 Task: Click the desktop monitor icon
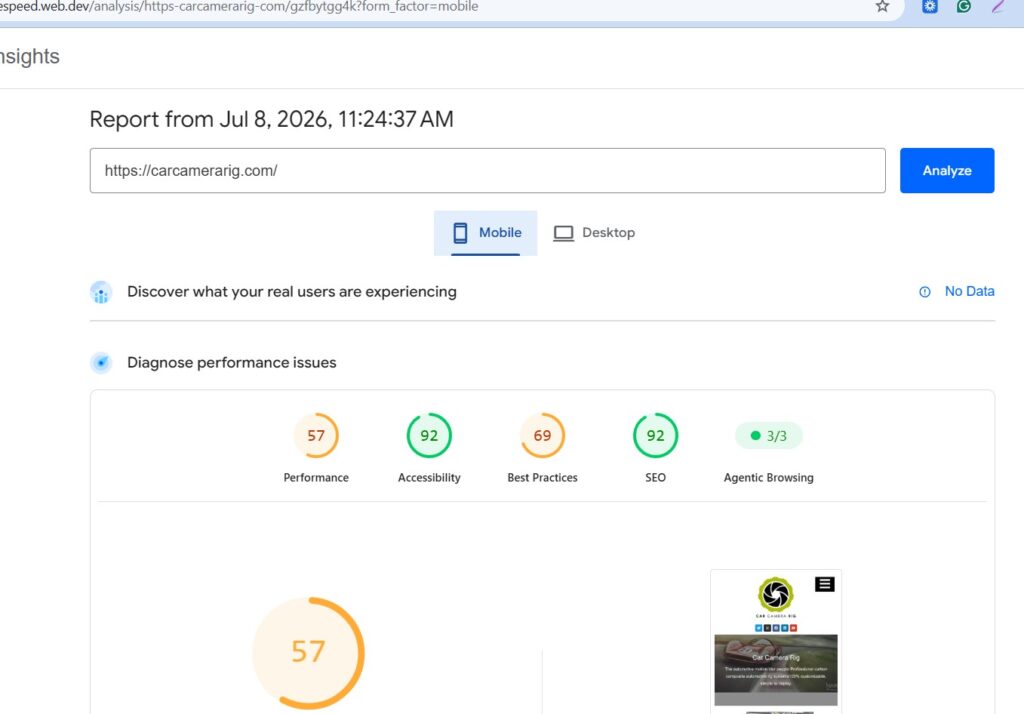tap(564, 233)
